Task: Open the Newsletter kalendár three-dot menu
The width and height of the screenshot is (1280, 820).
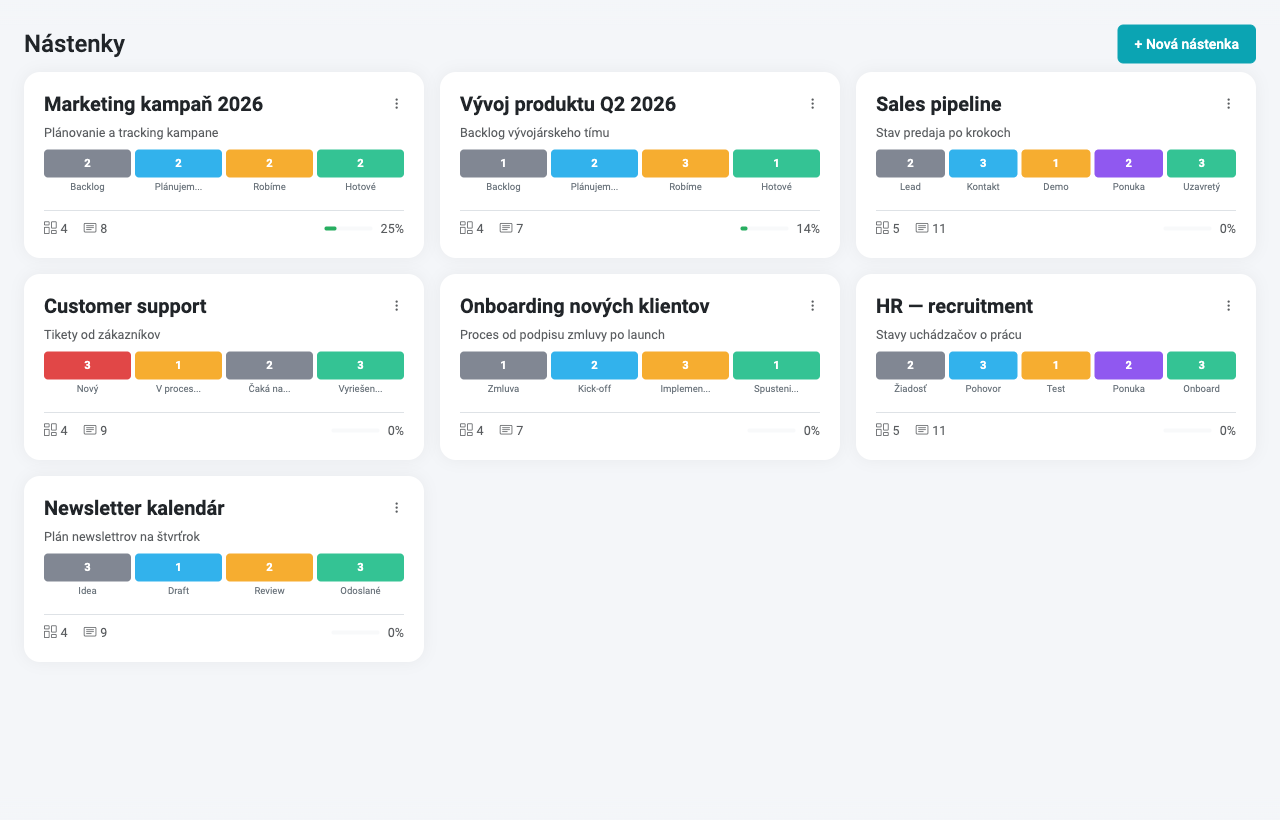Action: (396, 508)
